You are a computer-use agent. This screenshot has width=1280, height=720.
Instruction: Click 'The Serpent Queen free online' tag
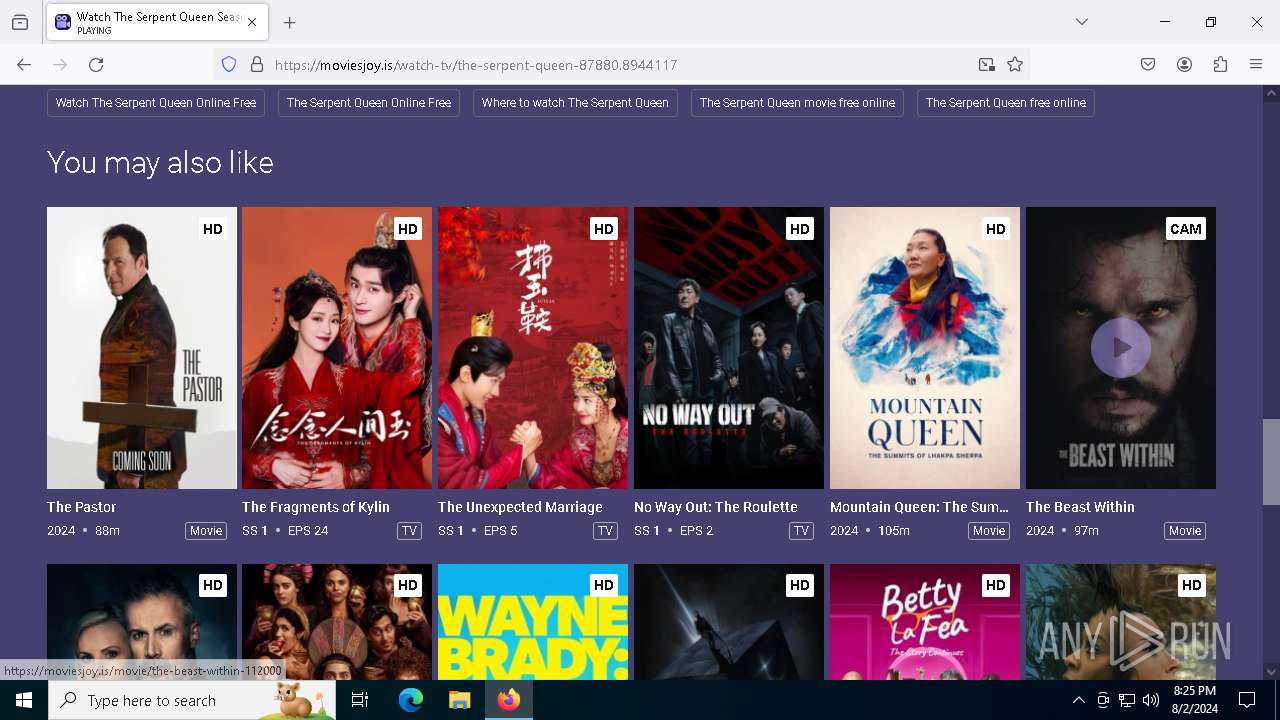click(x=1006, y=103)
